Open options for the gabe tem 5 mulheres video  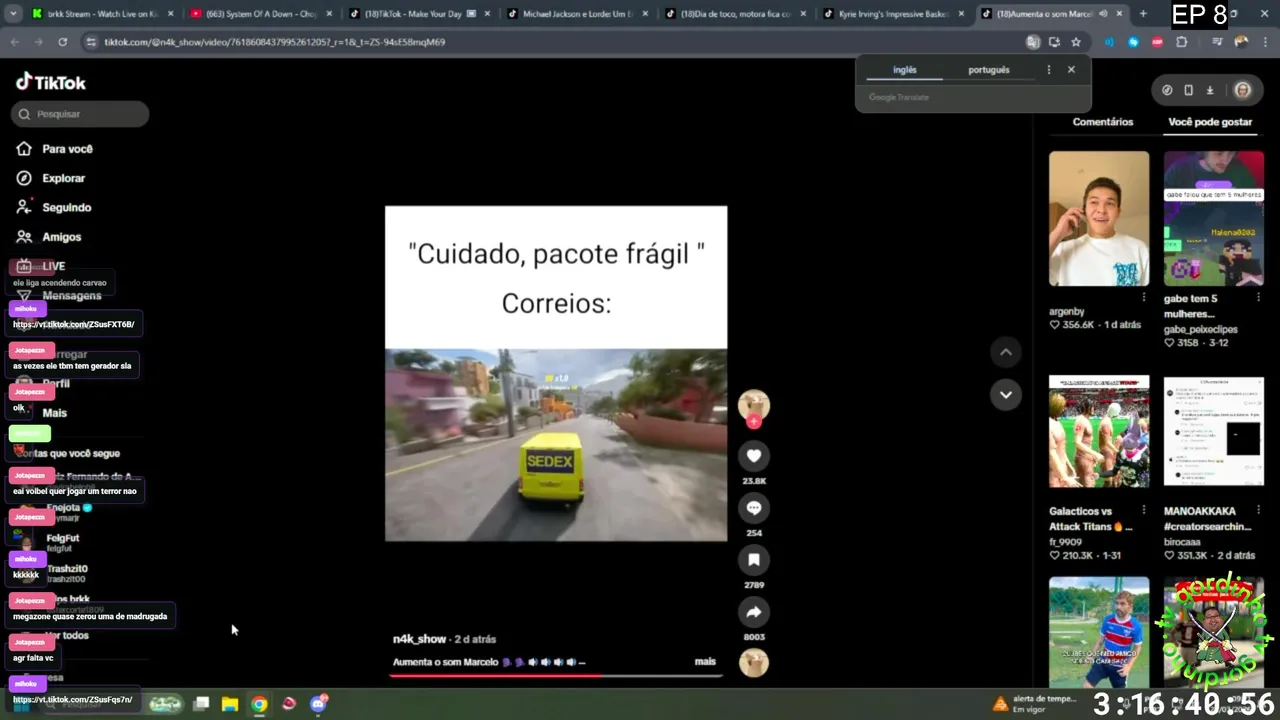tap(1259, 298)
